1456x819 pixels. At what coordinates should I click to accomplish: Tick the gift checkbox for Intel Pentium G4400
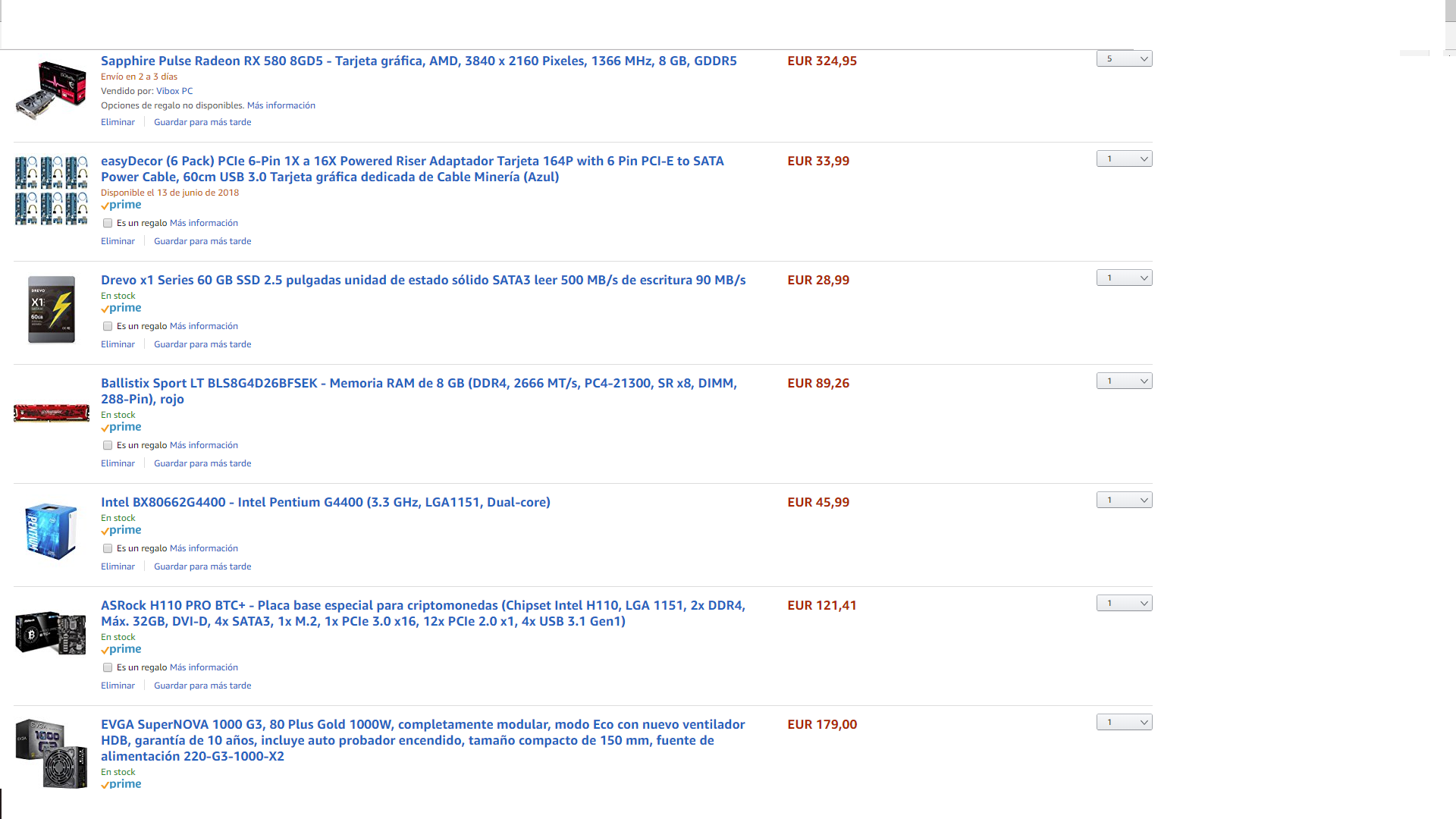click(108, 548)
